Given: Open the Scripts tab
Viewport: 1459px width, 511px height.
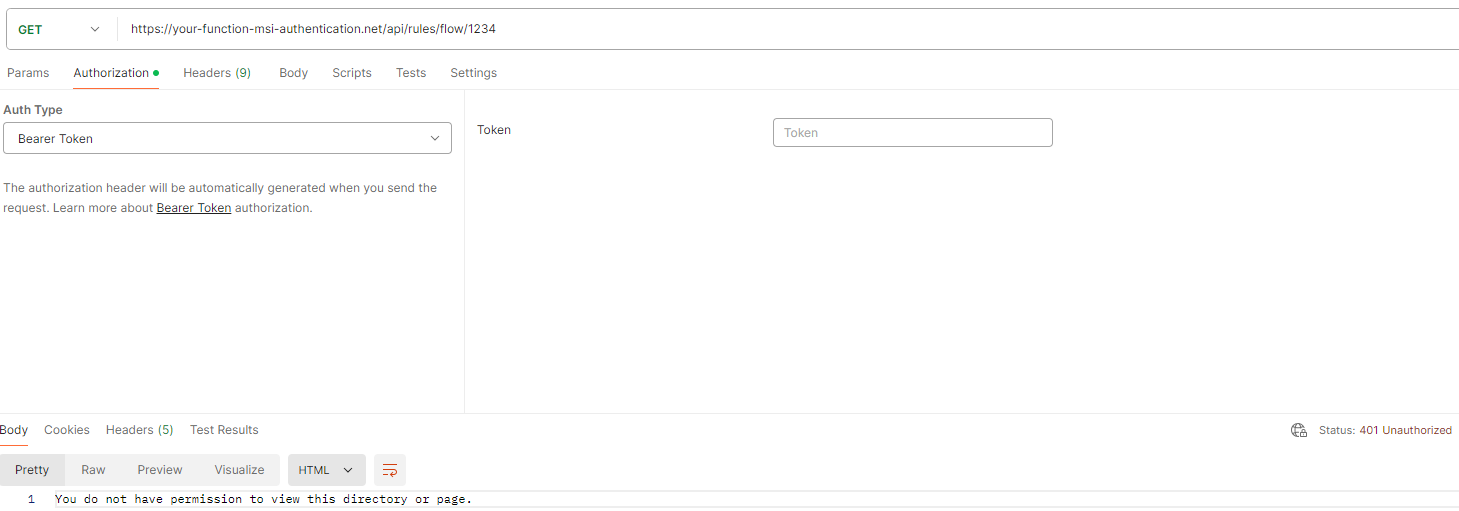Looking at the screenshot, I should [x=352, y=73].
